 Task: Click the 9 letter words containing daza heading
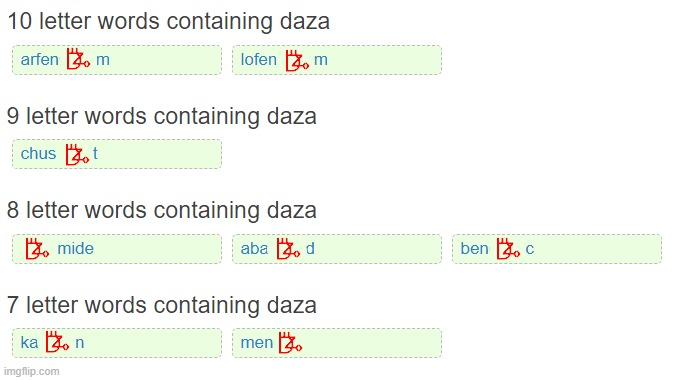(162, 116)
